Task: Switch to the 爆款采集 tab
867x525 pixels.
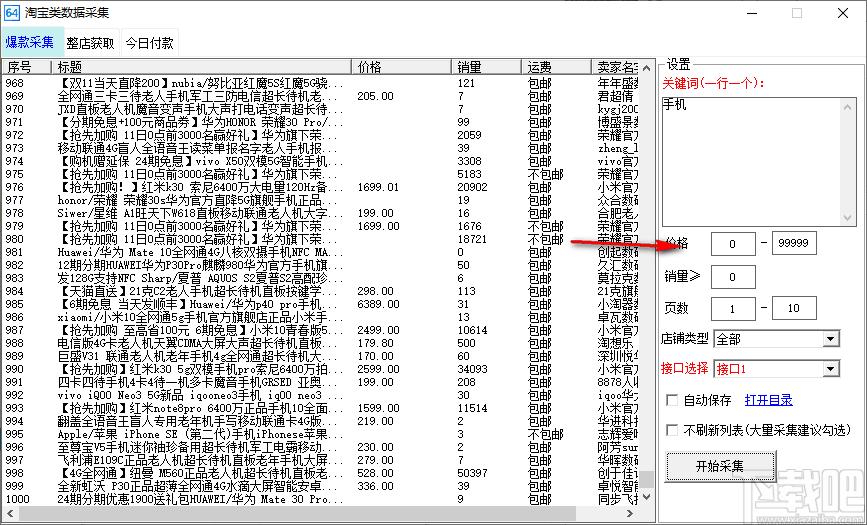Action: [32, 43]
